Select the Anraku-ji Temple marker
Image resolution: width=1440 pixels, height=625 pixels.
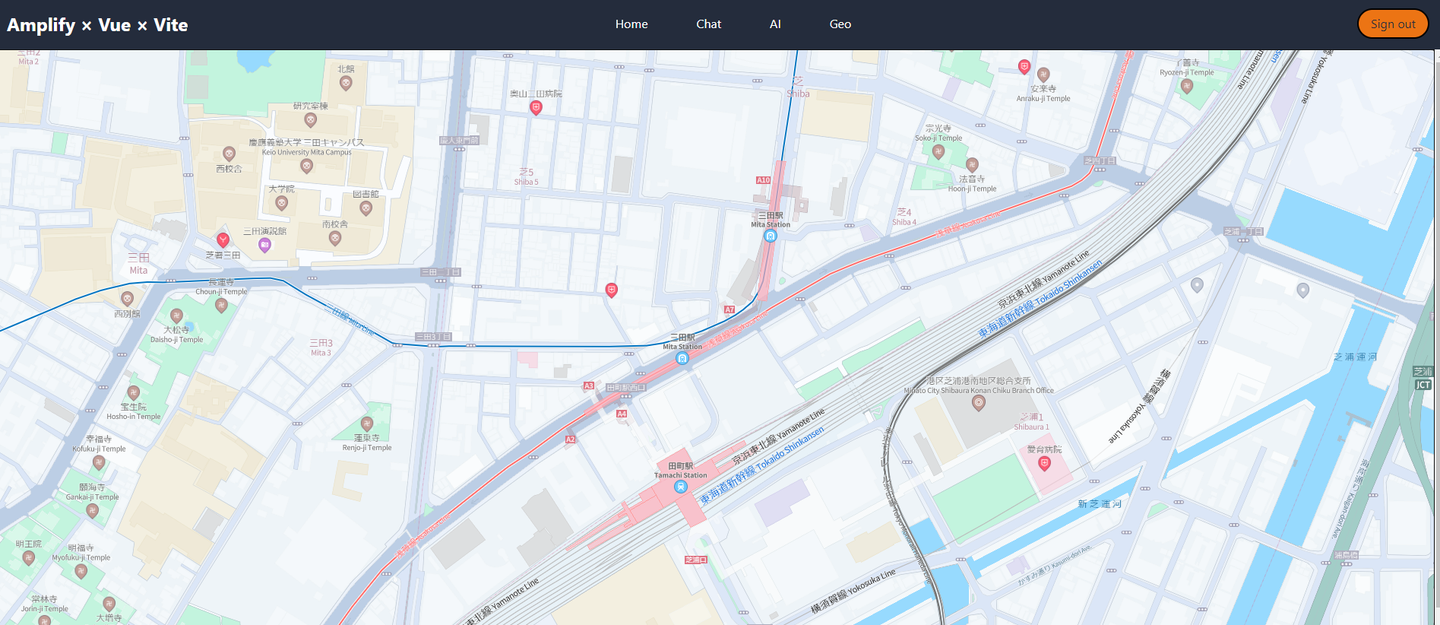click(x=1044, y=74)
